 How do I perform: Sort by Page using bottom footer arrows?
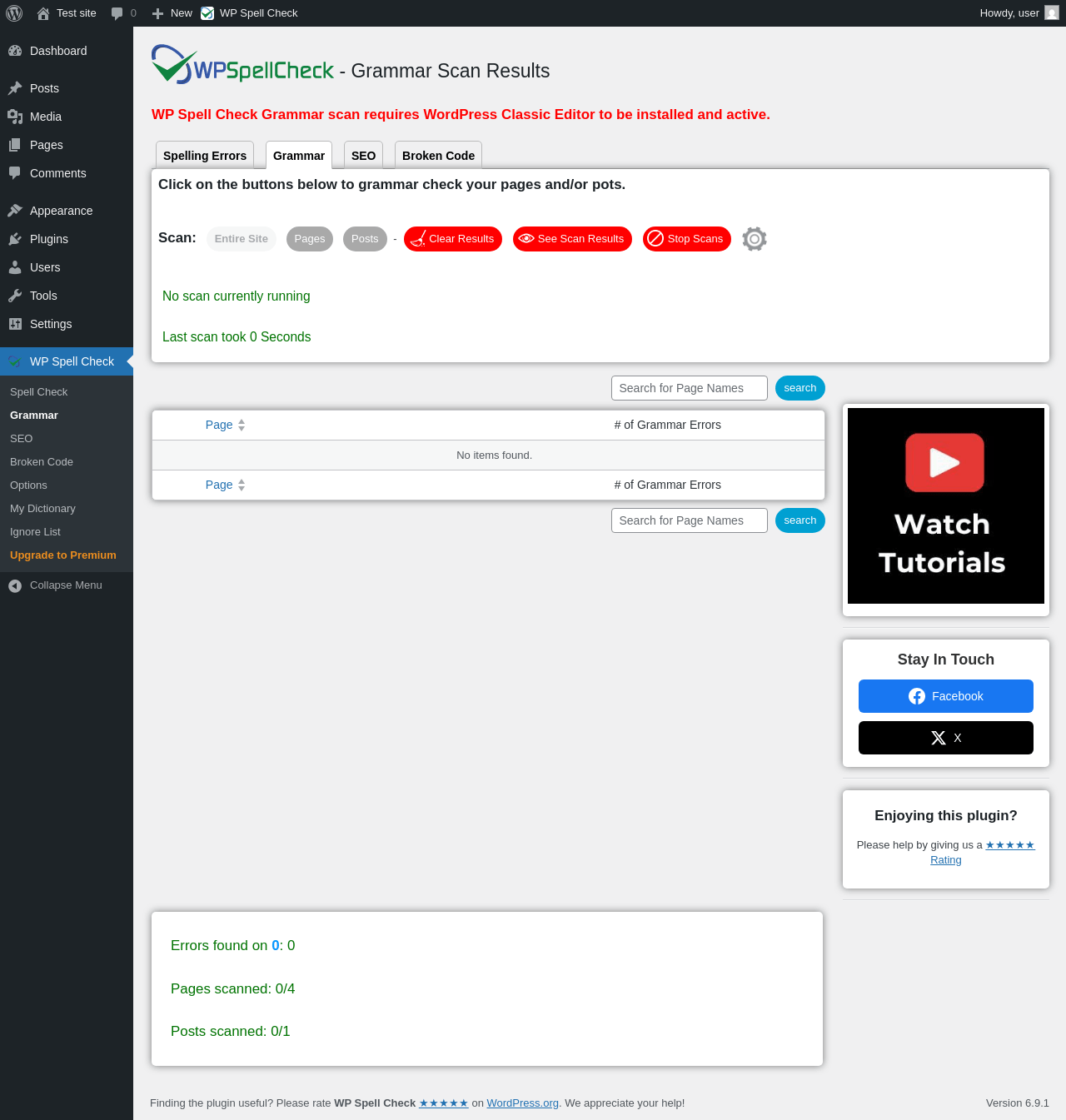coord(242,485)
